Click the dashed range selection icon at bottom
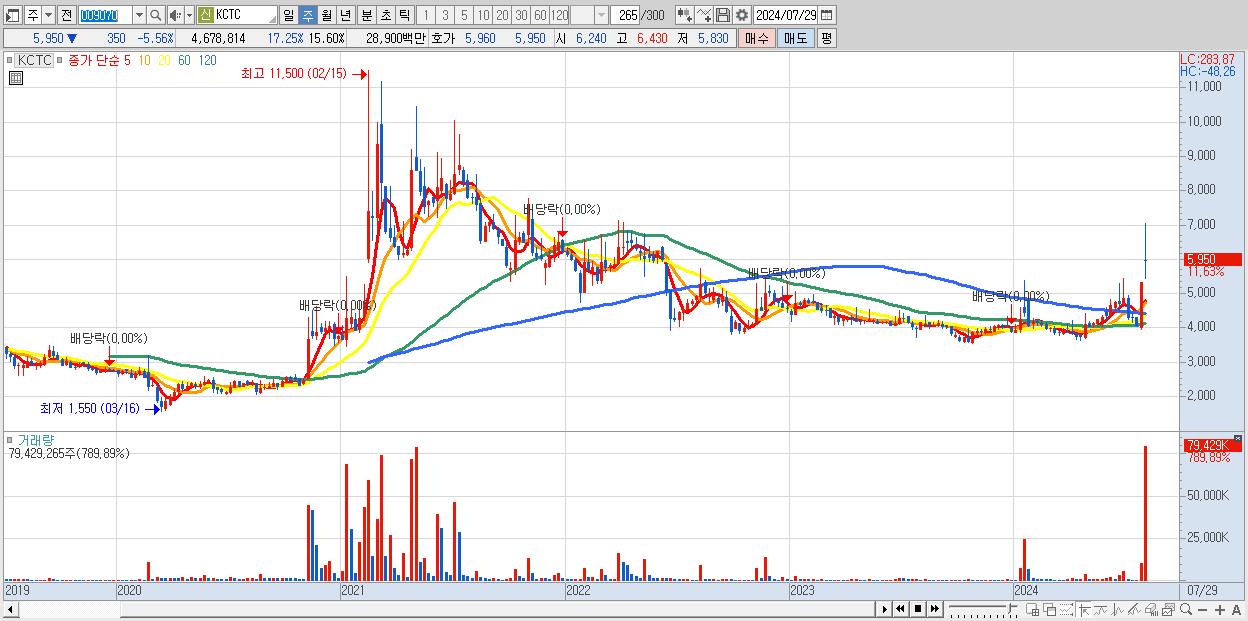Screen dimensions: 1248x621 click(x=1066, y=610)
